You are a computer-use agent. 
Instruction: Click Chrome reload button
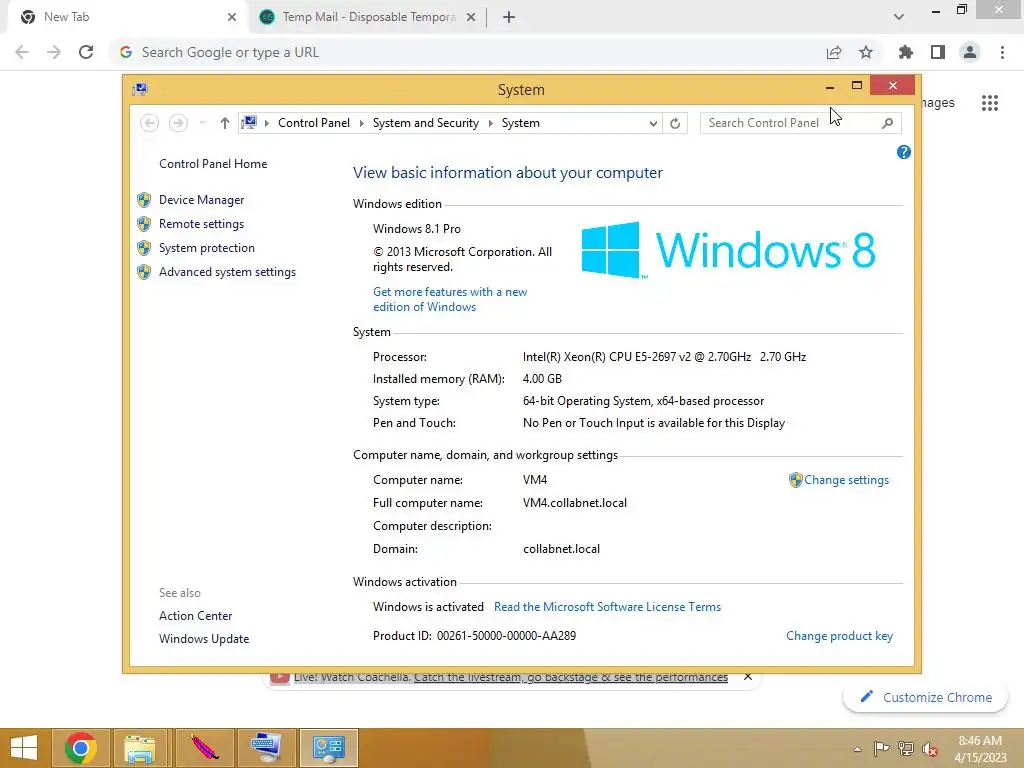click(x=86, y=52)
